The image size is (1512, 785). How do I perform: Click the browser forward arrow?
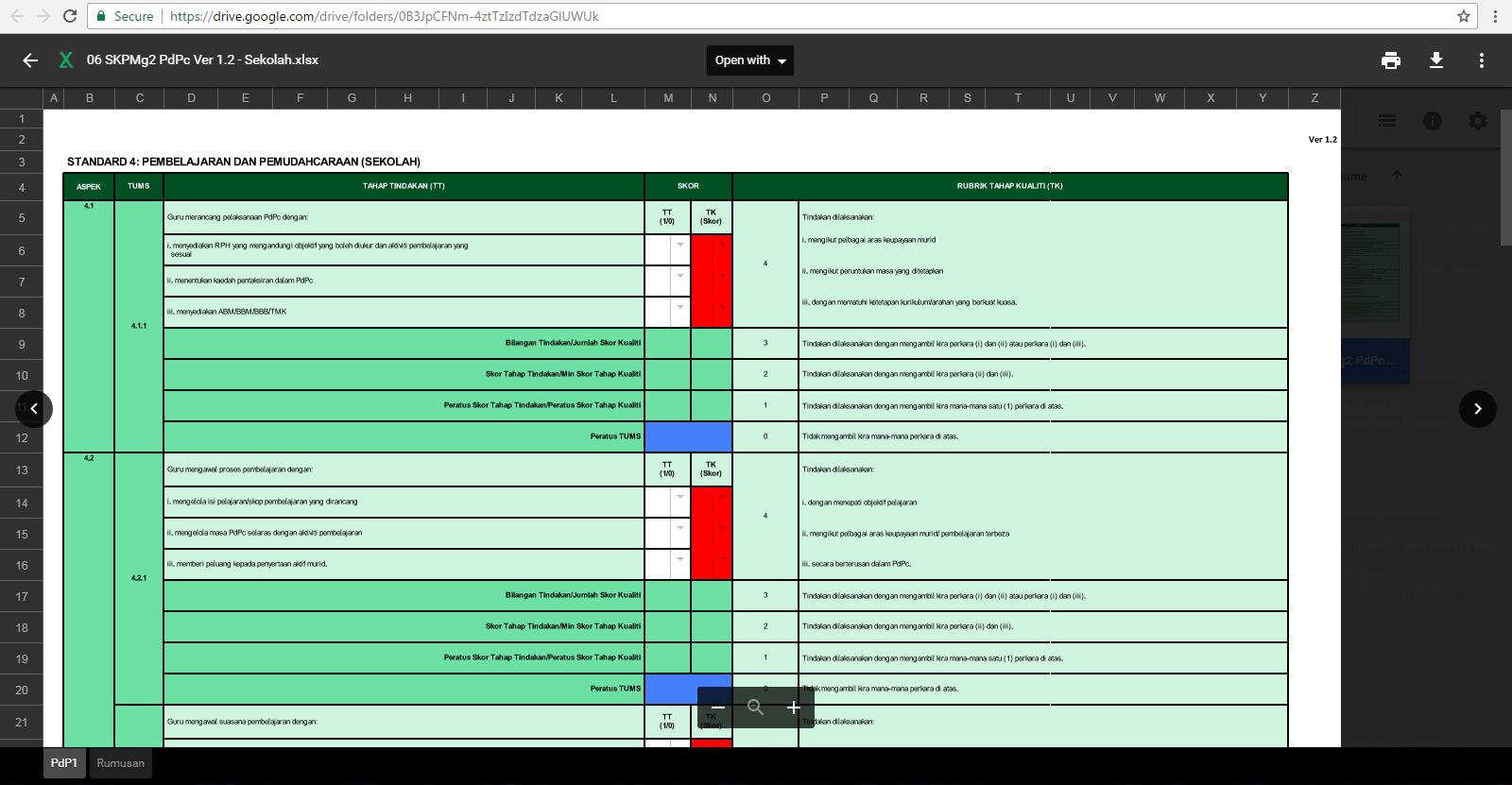pos(43,16)
